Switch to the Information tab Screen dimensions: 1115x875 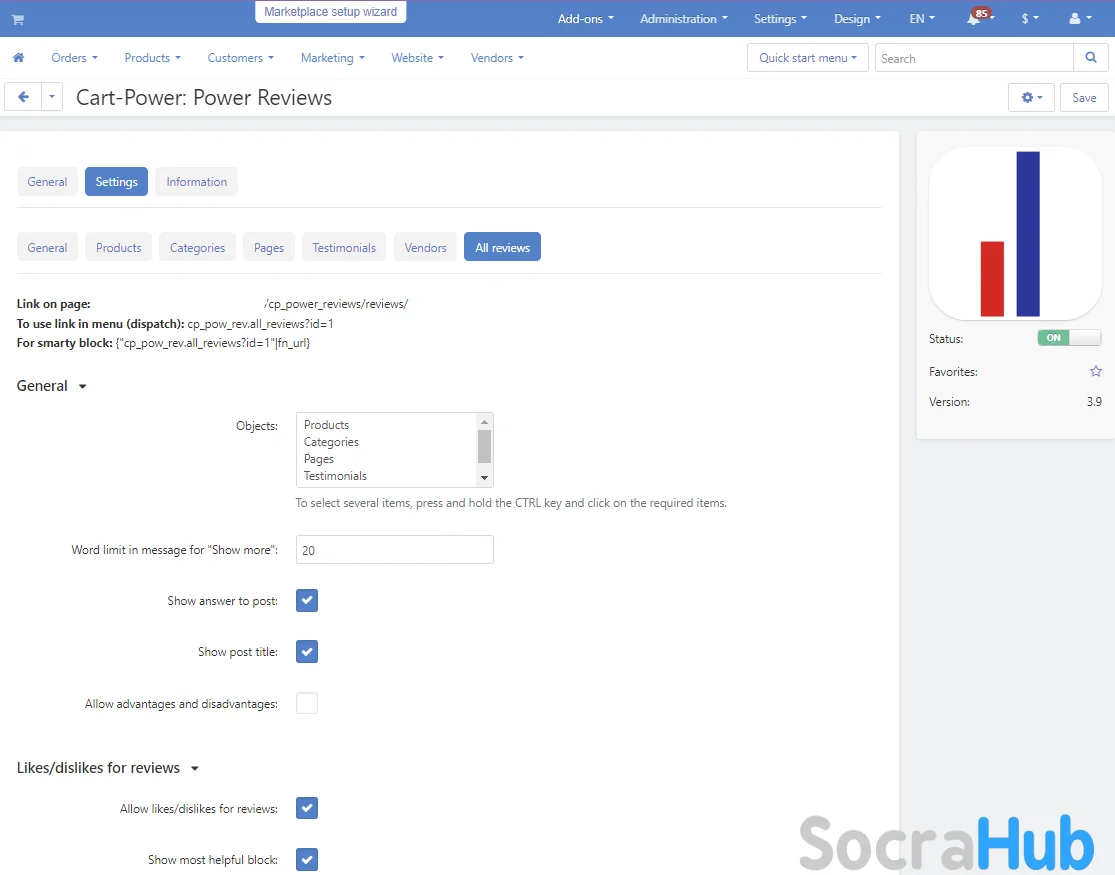click(196, 181)
